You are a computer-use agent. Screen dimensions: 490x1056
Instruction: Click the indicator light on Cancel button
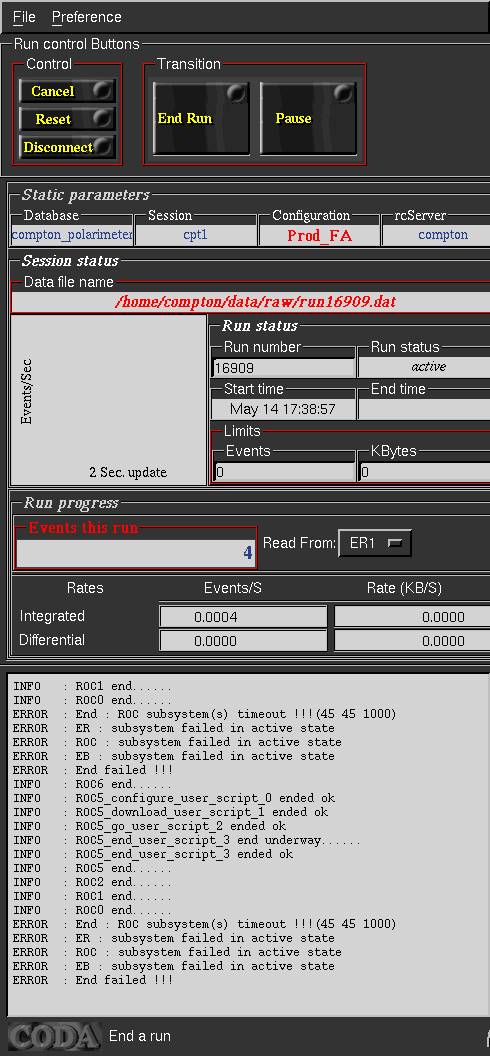(x=102, y=89)
